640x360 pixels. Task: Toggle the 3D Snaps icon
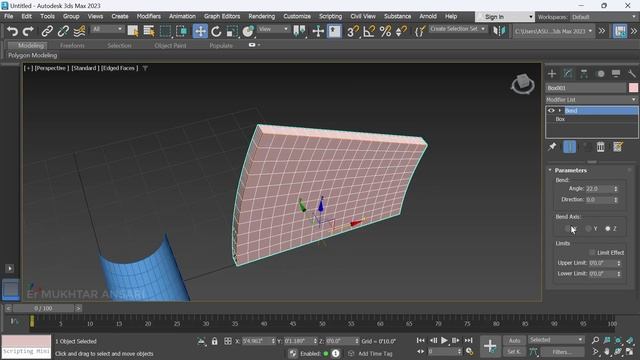click(x=353, y=31)
